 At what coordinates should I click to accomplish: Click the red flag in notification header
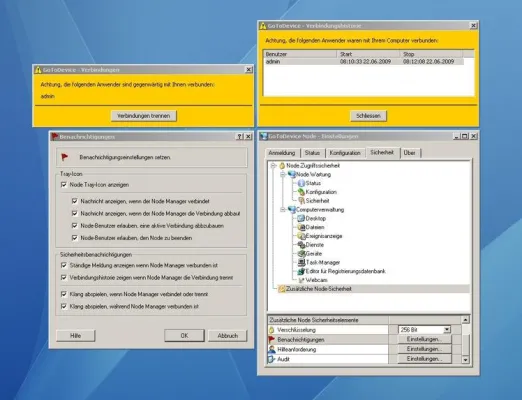coord(65,157)
